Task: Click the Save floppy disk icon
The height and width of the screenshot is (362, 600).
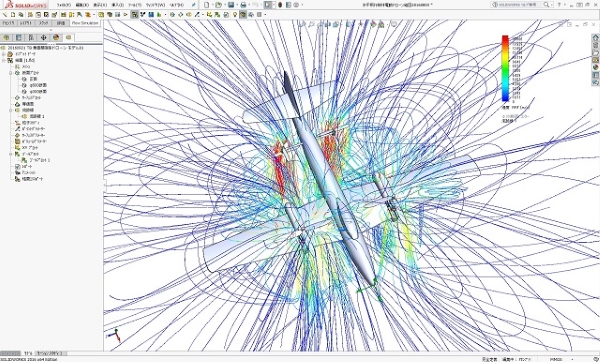Action: point(231,5)
